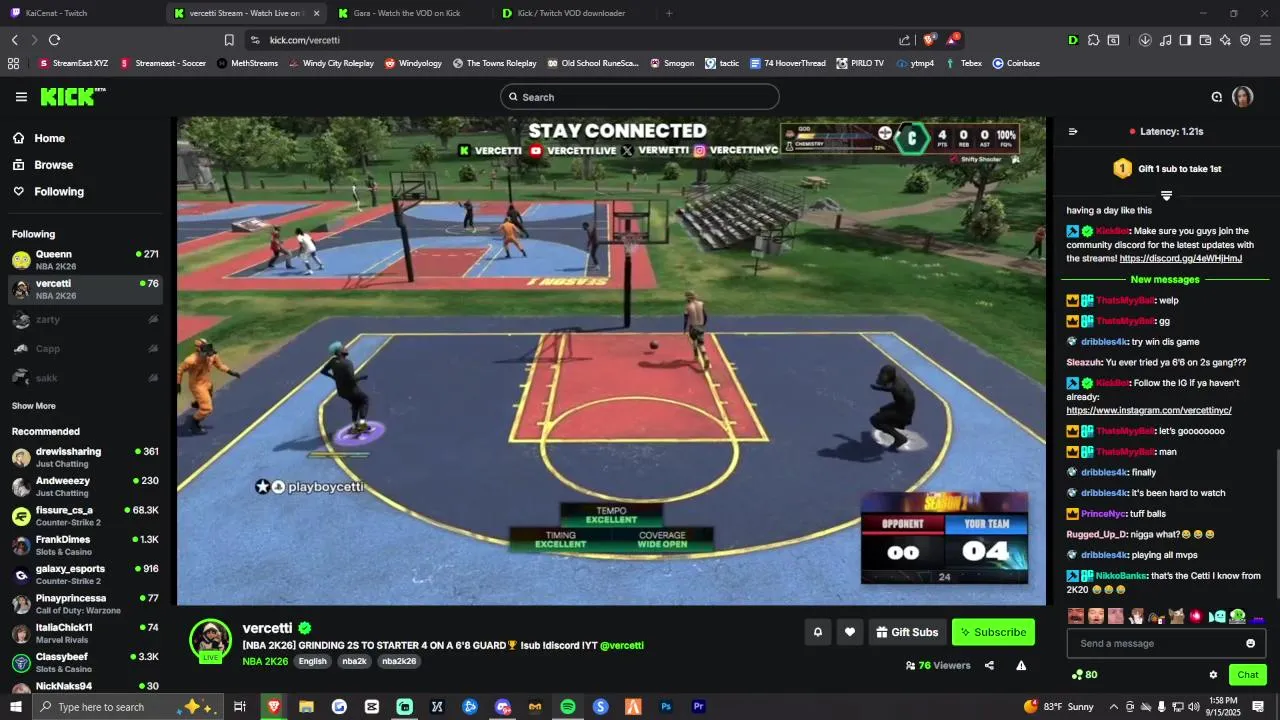
Task: Open the Brave VPN shield icon
Action: tap(1245, 40)
